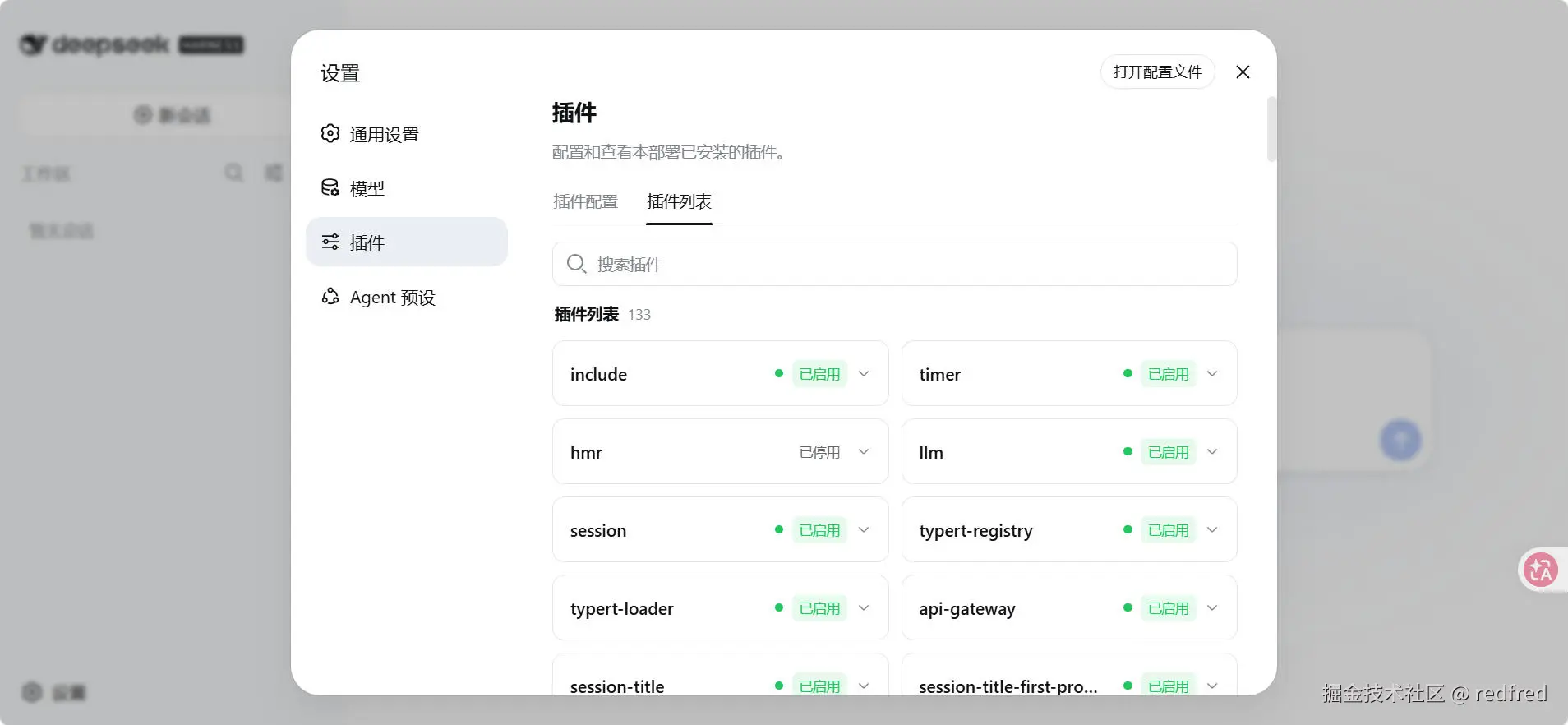Viewport: 1568px width, 725px height.
Task: Click the typert-registry plugin name
Action: coord(975,531)
